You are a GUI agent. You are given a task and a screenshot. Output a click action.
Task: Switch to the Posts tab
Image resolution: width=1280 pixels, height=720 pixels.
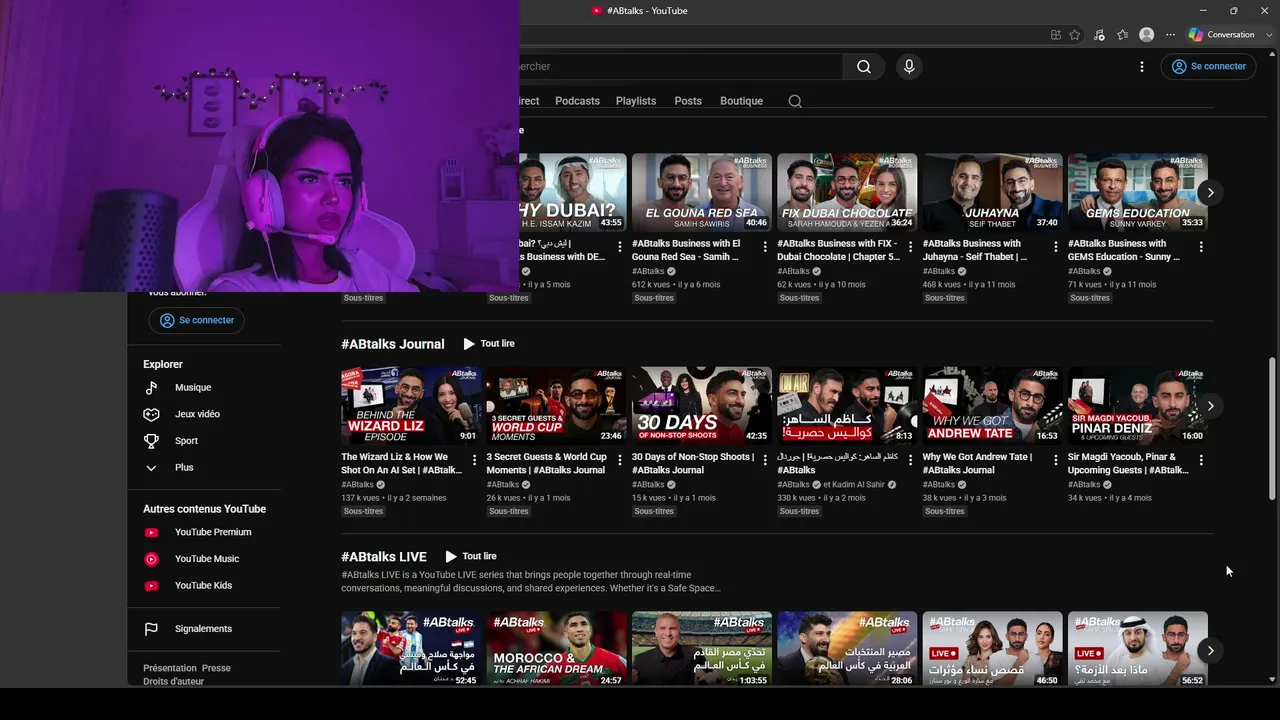pos(688,101)
